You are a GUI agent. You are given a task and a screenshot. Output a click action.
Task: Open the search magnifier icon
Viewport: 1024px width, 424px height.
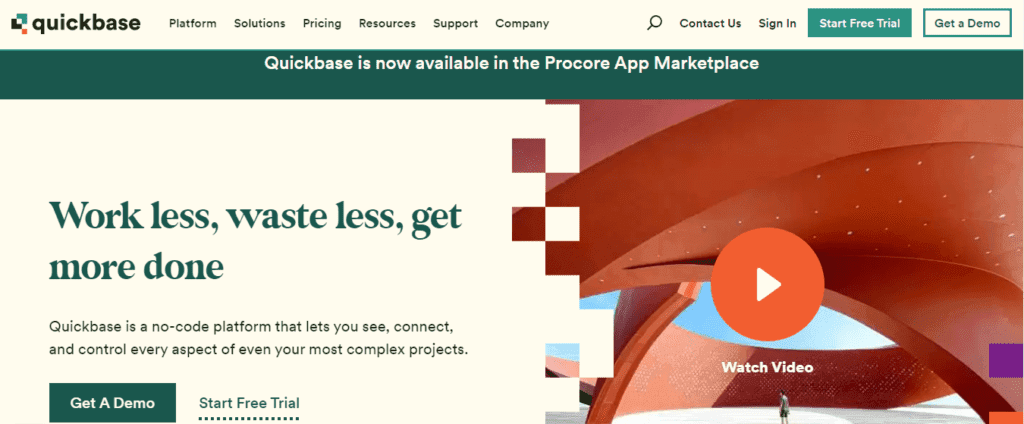(655, 23)
